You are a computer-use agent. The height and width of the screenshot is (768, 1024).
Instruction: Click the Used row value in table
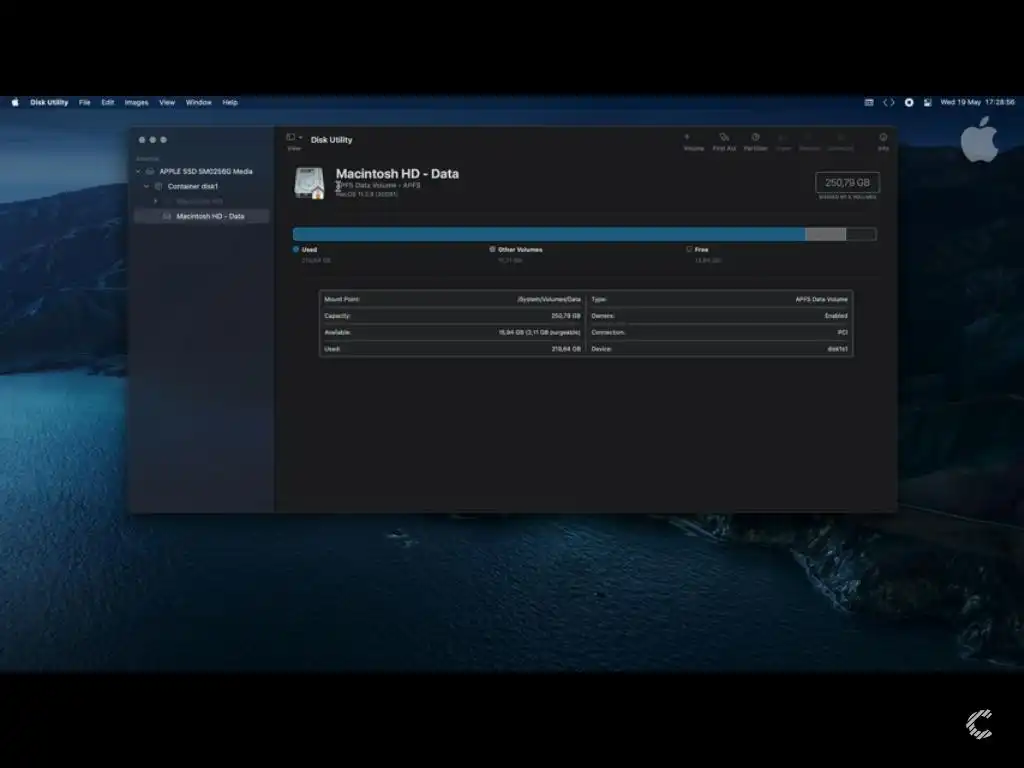566,349
